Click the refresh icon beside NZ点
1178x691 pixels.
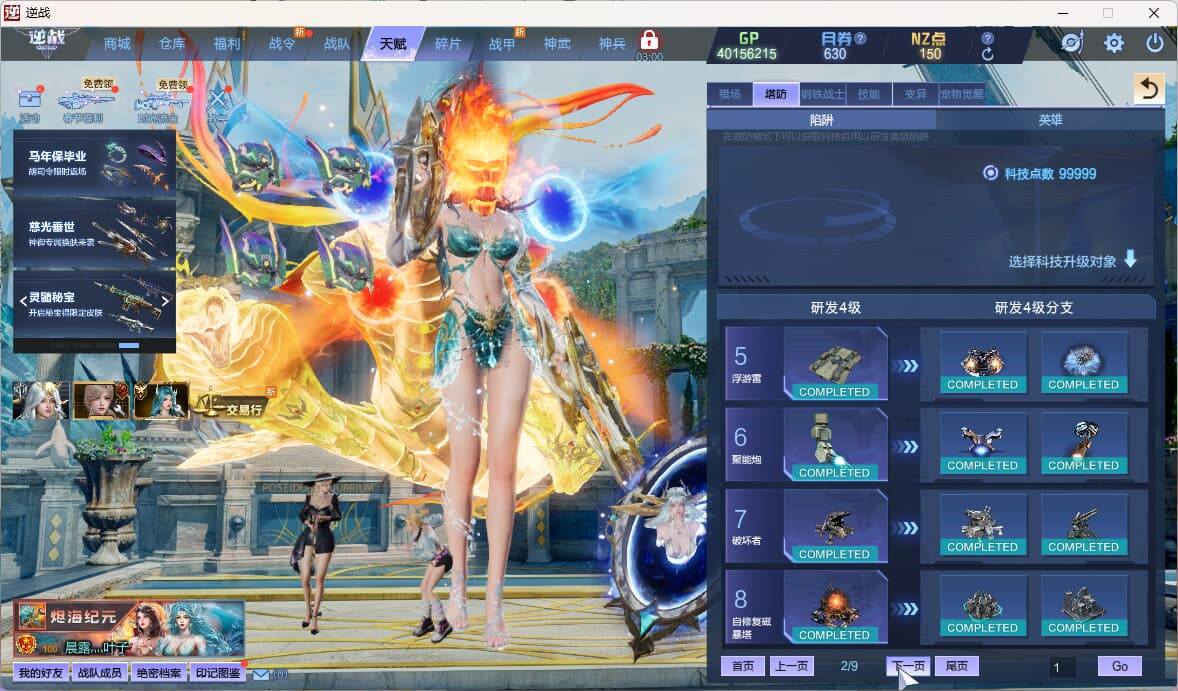coord(987,54)
